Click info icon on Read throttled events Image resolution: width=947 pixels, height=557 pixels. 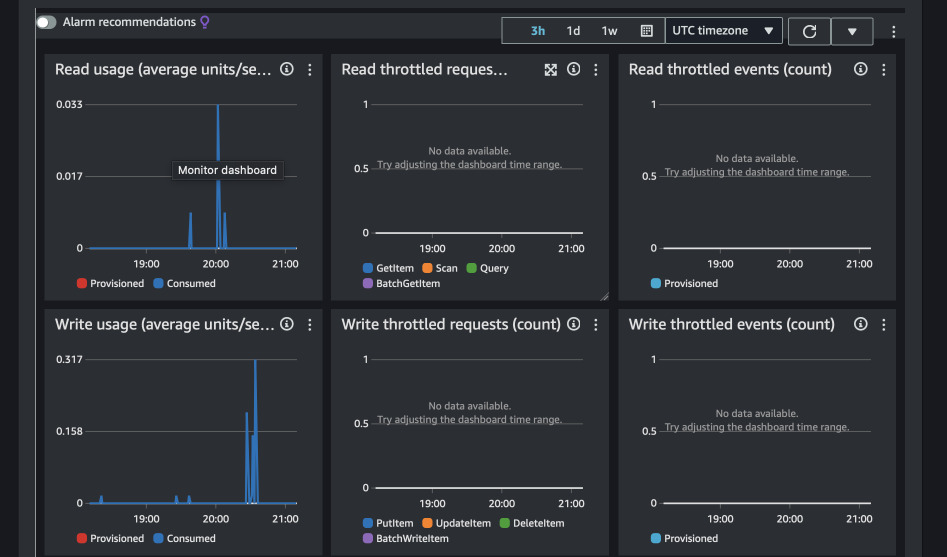(860, 70)
